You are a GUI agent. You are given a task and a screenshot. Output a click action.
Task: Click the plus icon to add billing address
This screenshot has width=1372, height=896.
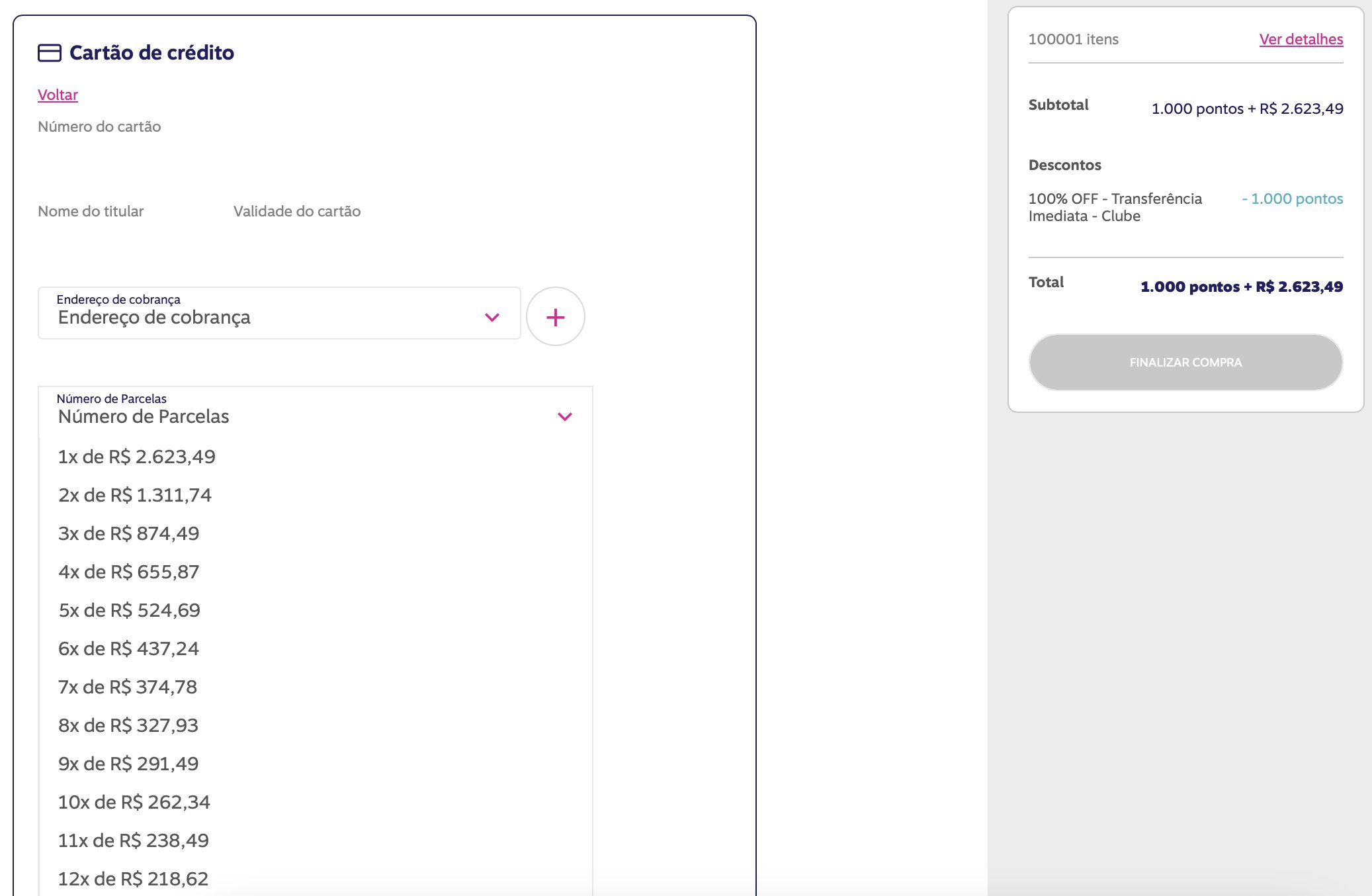point(555,317)
